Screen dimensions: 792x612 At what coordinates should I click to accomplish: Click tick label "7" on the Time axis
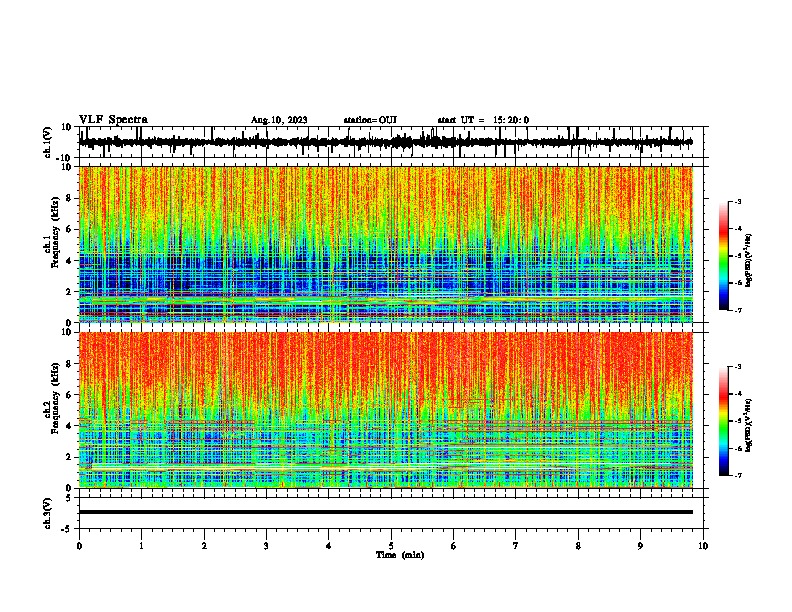[516, 546]
